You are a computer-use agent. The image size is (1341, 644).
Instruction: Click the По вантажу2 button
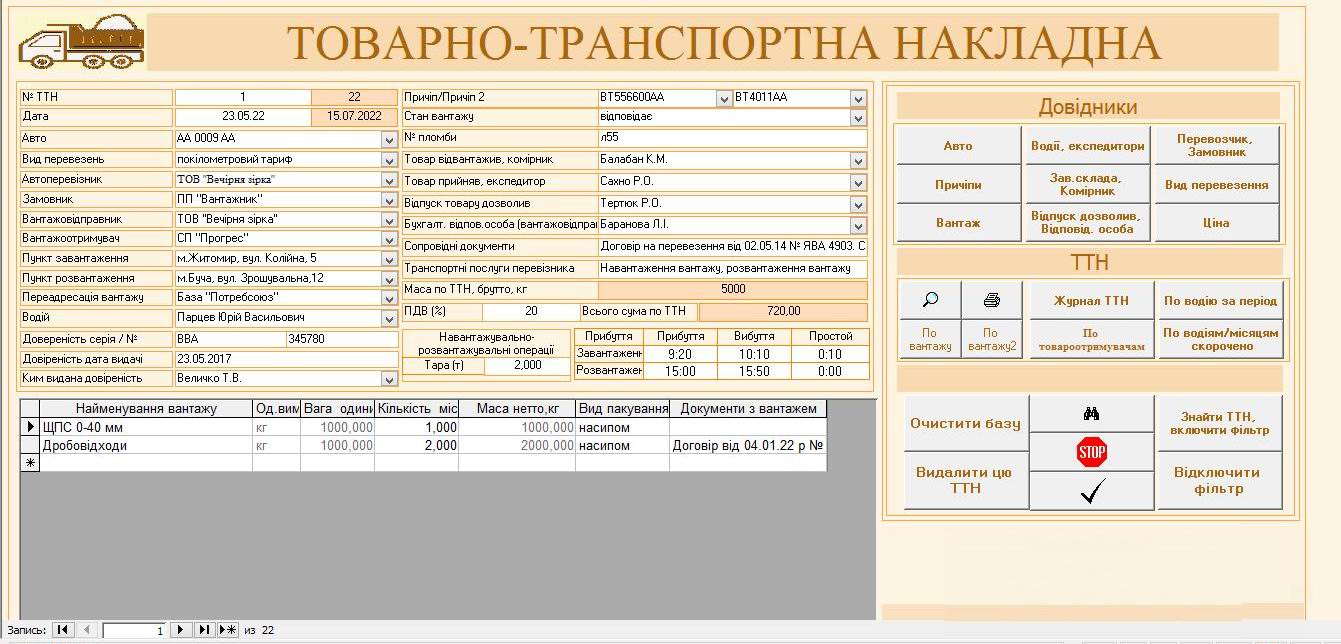991,339
